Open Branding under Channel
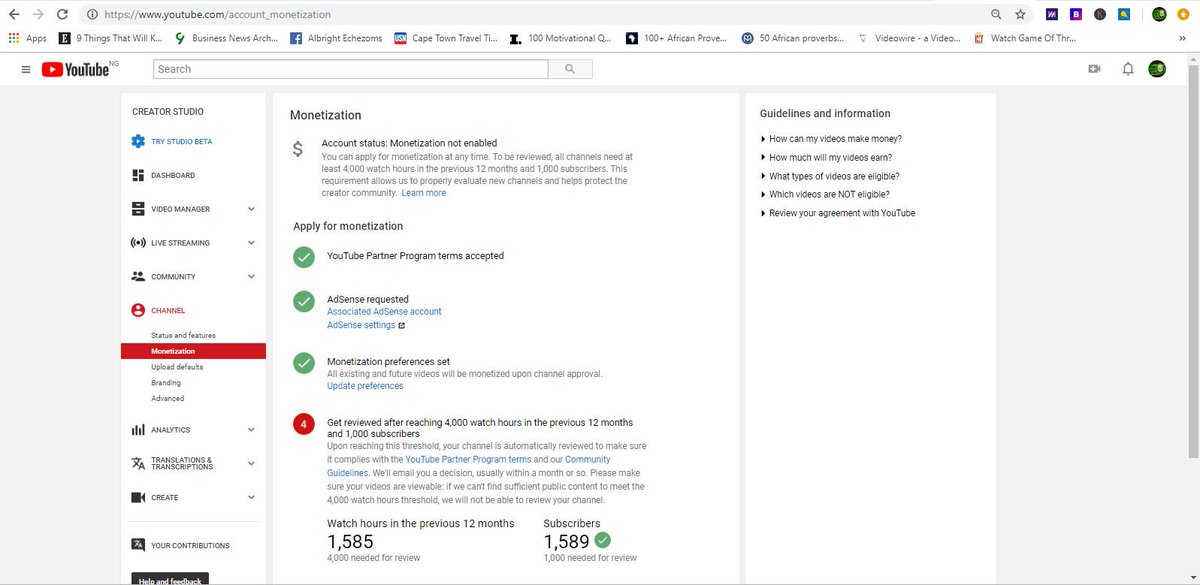Viewport: 1200px width, 585px height. (166, 382)
